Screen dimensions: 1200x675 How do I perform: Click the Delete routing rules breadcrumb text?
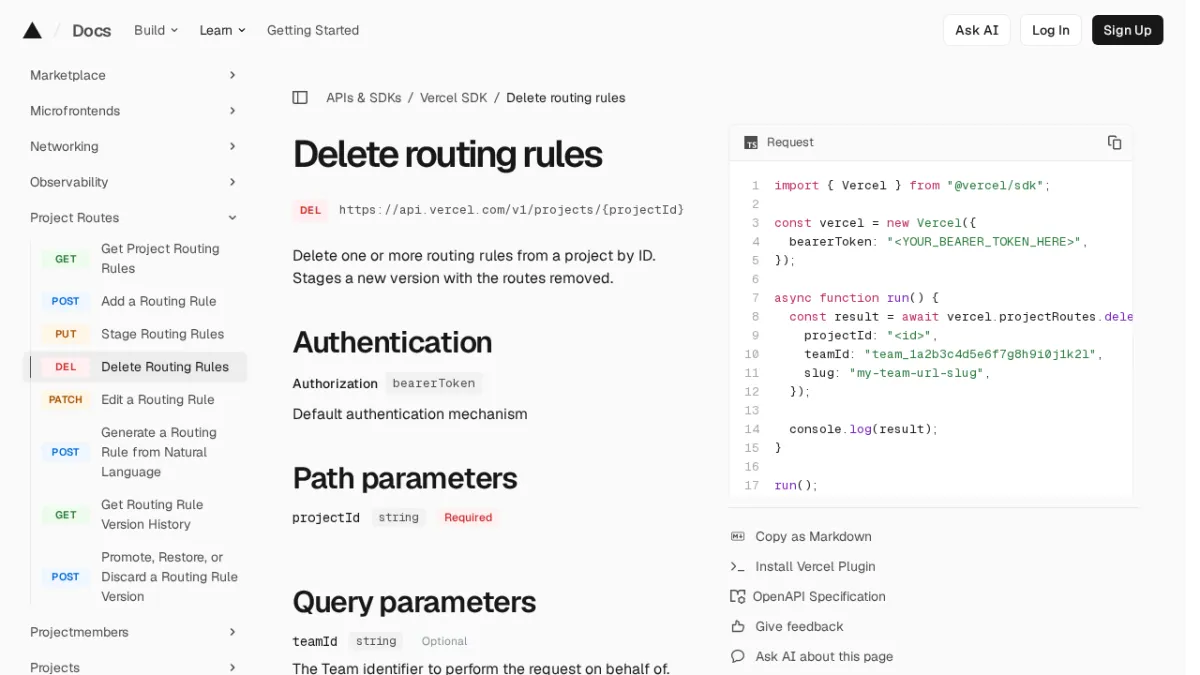tap(565, 98)
